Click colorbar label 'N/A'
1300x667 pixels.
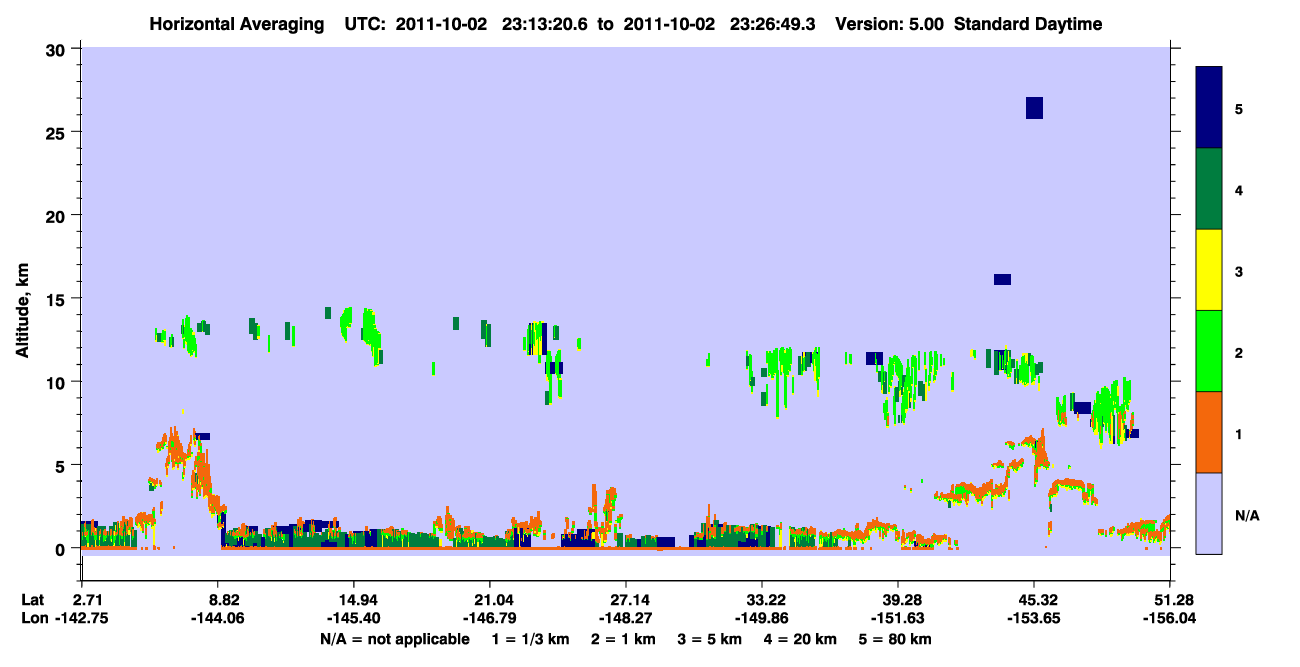[x=1246, y=515]
